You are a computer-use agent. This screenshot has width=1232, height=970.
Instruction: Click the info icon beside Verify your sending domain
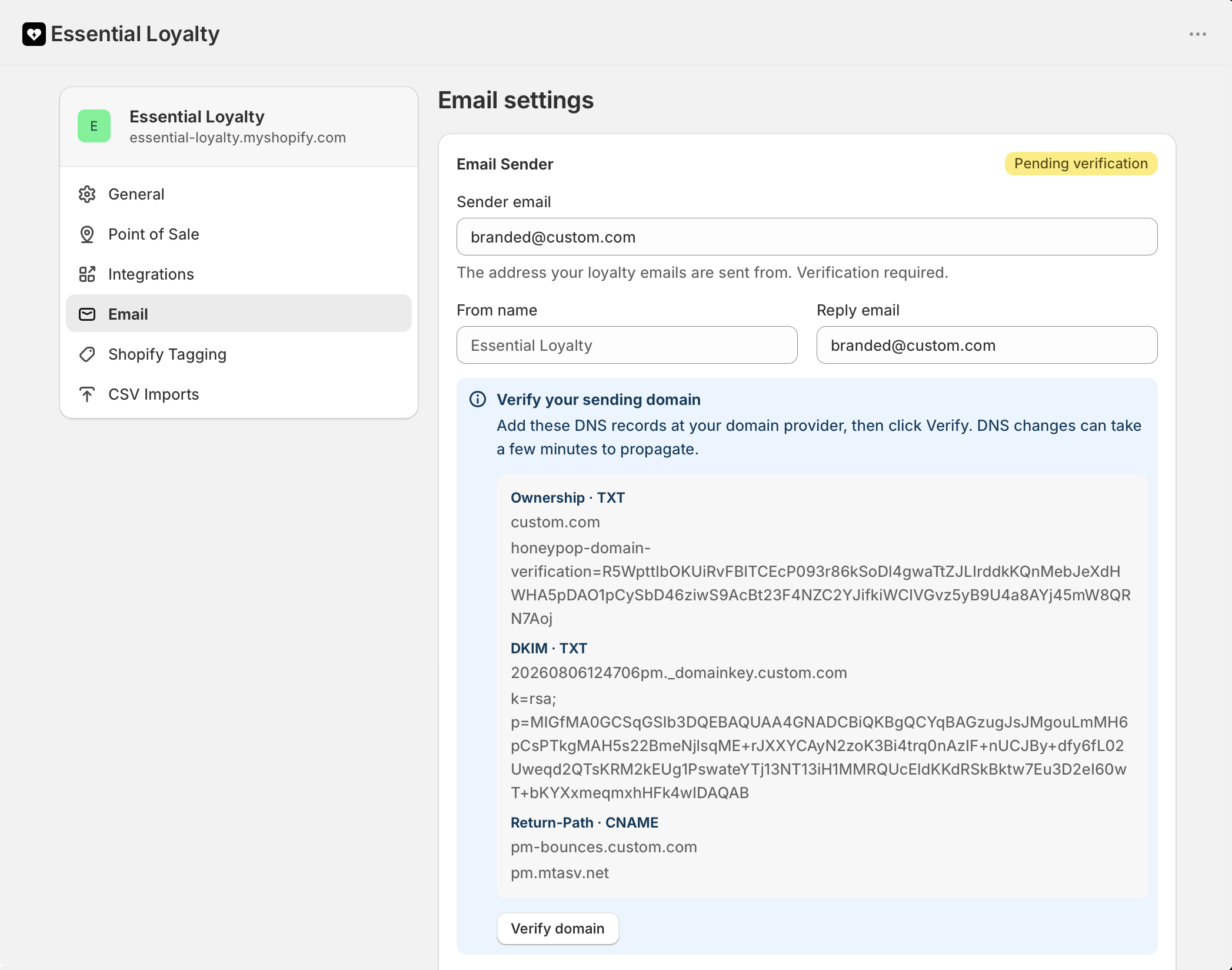478,400
